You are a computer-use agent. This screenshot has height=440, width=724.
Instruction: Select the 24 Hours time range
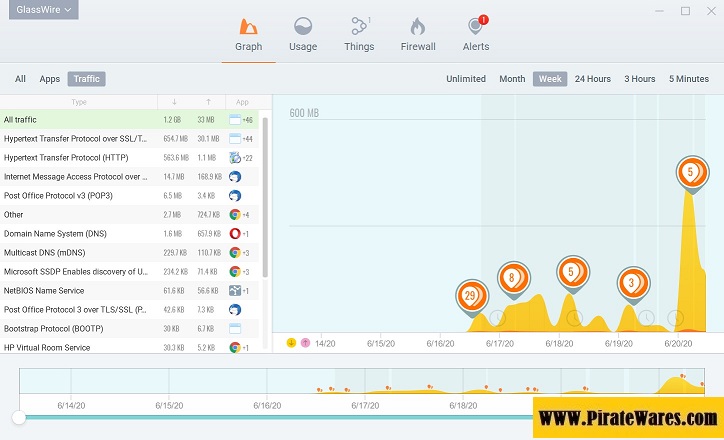pos(592,79)
